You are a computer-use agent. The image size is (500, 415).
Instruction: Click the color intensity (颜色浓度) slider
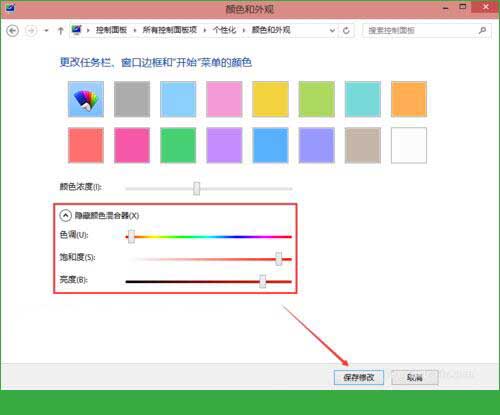click(208, 189)
